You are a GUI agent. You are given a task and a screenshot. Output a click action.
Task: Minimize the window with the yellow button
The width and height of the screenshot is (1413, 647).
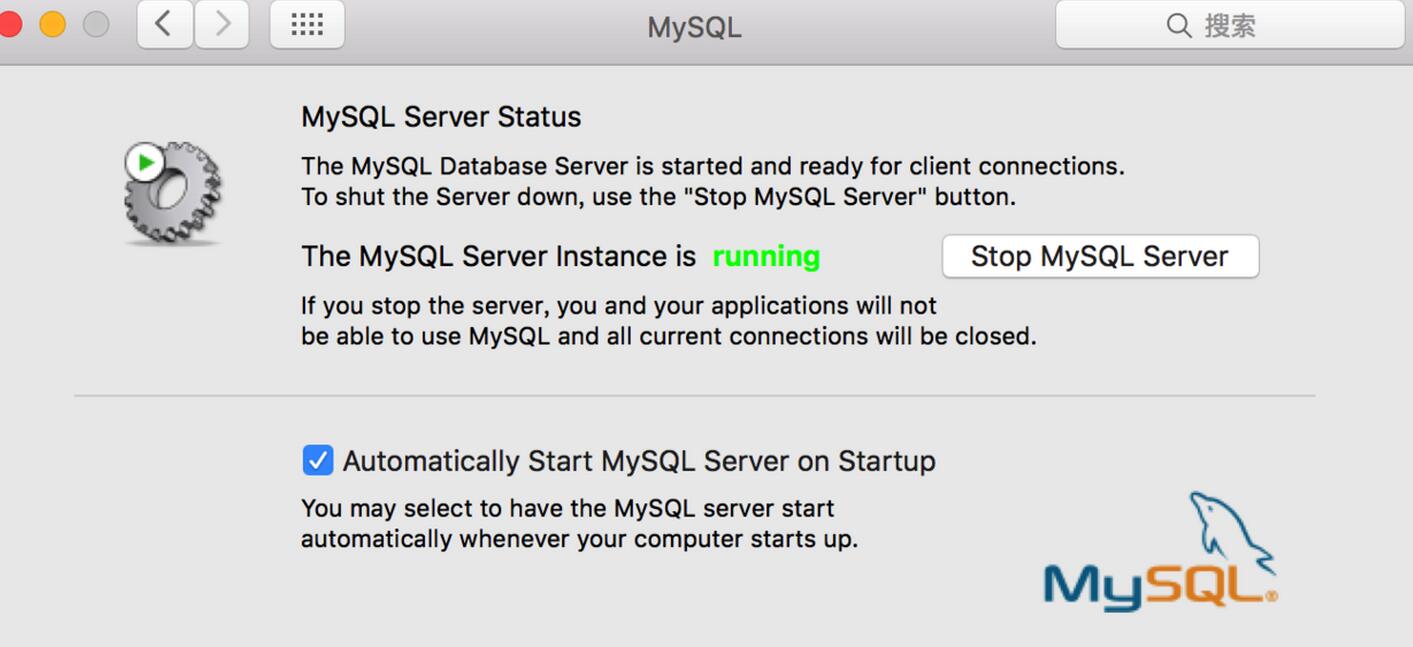click(x=53, y=24)
